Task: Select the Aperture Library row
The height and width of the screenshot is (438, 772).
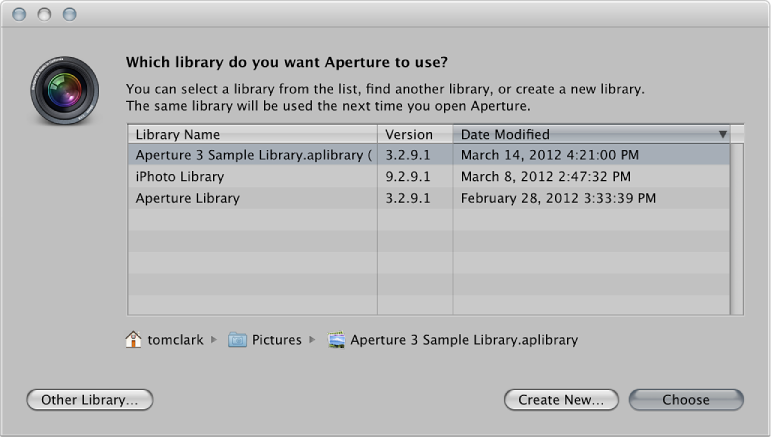Action: point(428,198)
